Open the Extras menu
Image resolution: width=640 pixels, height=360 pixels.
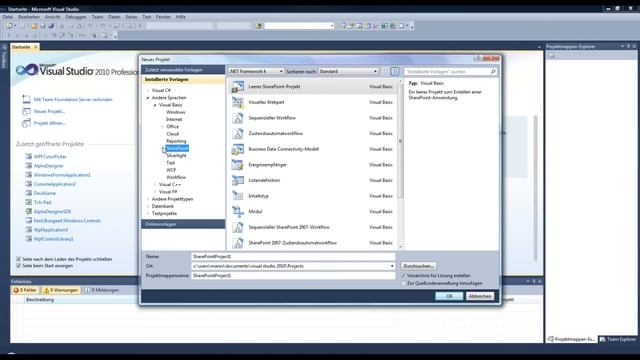[x=131, y=17]
